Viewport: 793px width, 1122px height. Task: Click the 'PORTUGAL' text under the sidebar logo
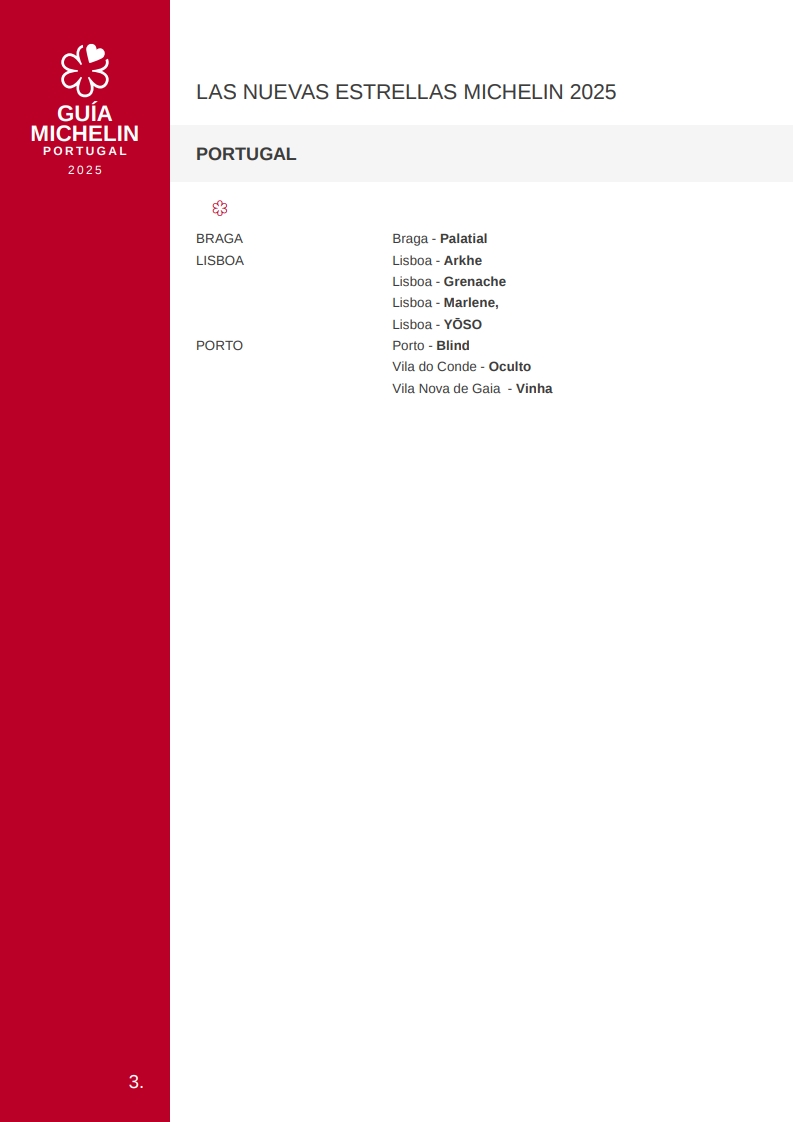[85, 151]
